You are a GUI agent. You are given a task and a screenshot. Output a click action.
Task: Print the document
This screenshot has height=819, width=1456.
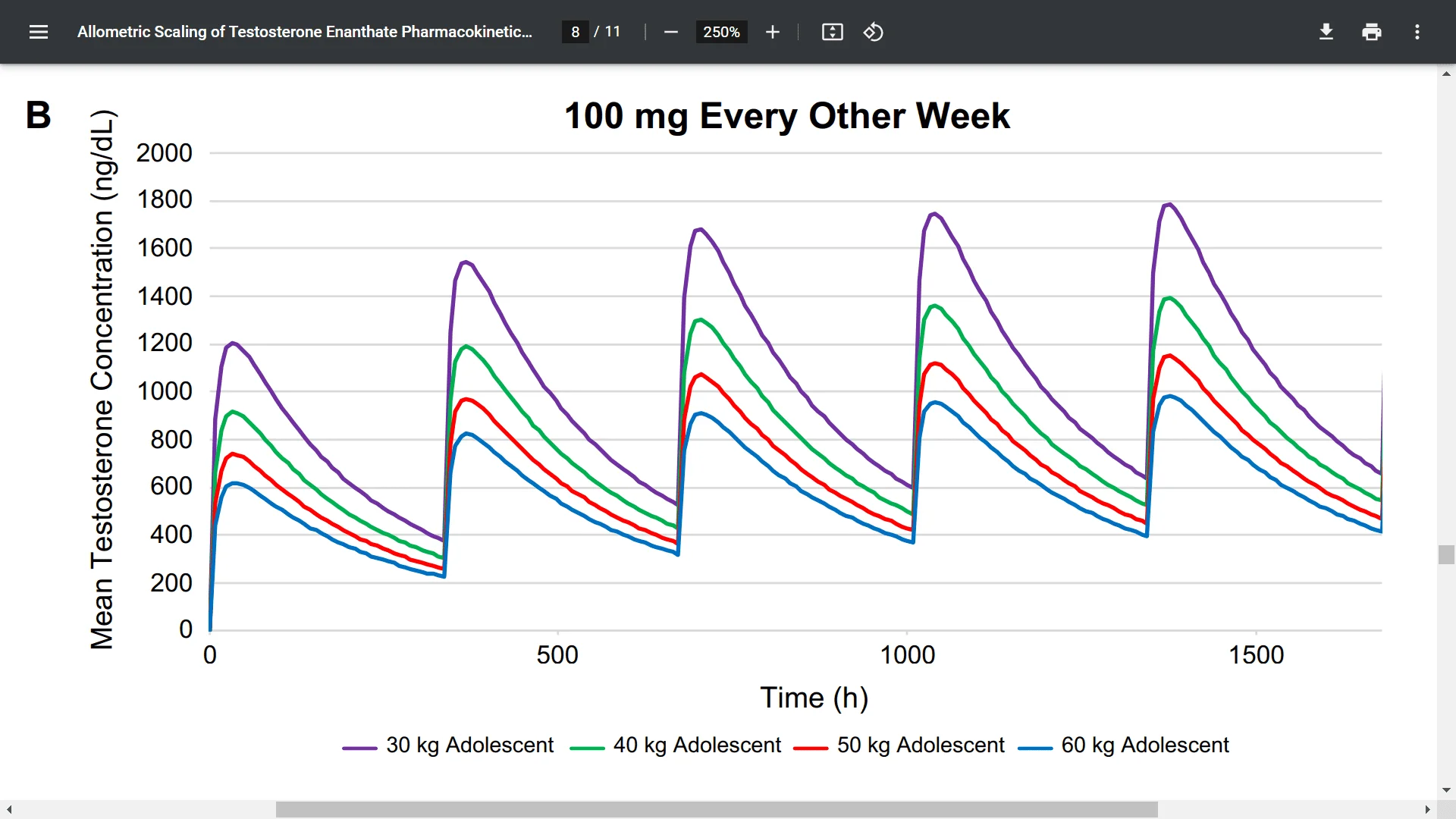(x=1372, y=32)
